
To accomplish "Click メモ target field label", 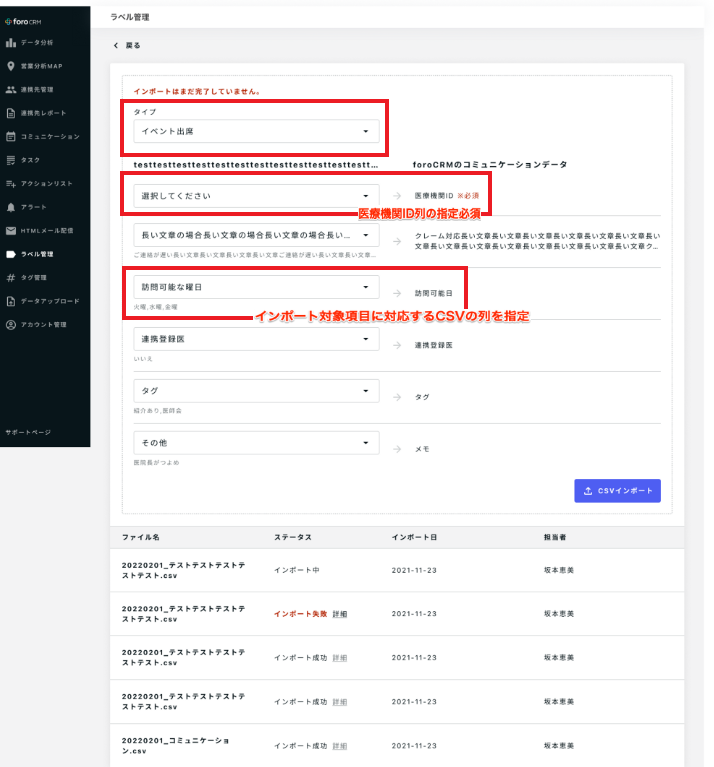I will (x=422, y=449).
